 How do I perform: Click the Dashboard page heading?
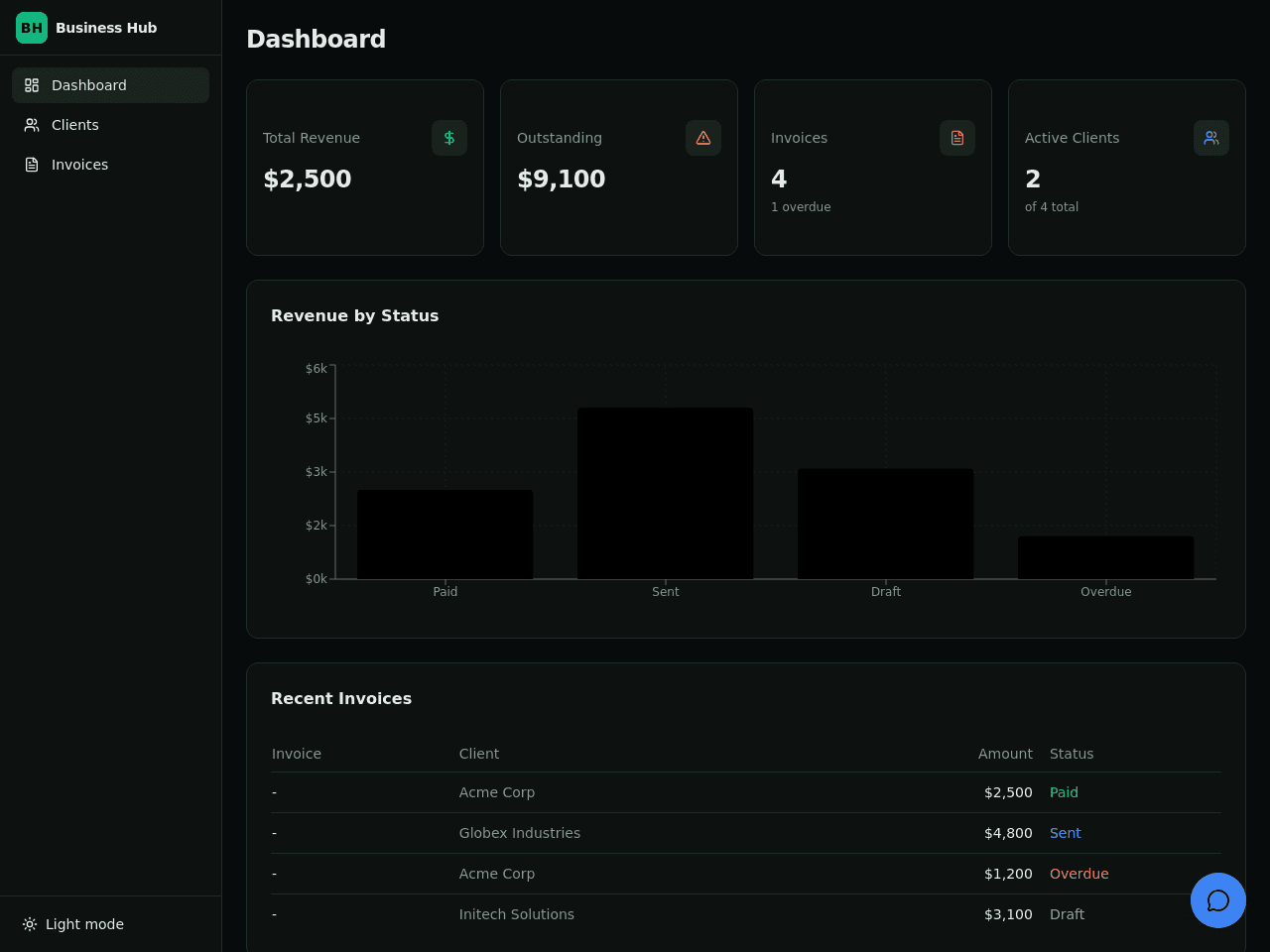pos(317,39)
